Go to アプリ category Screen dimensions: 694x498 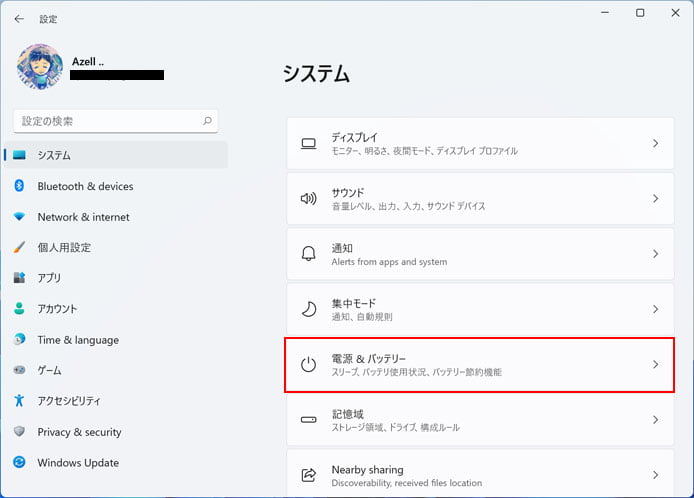[116, 278]
